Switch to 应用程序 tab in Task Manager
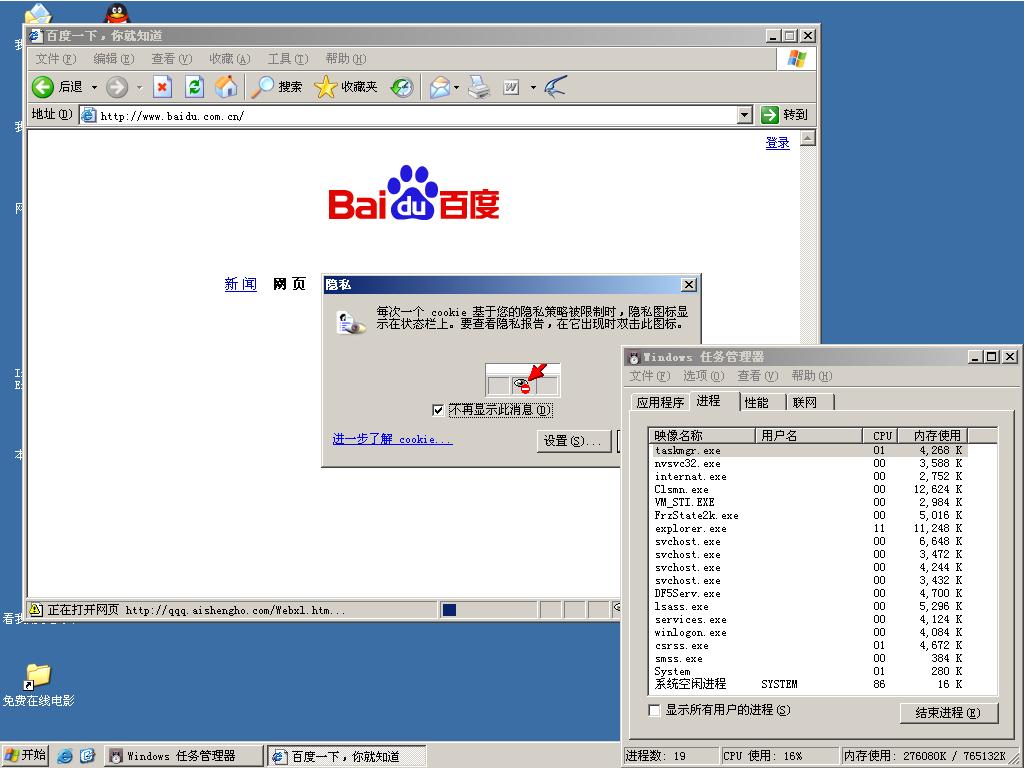This screenshot has width=1024, height=768. click(x=660, y=402)
